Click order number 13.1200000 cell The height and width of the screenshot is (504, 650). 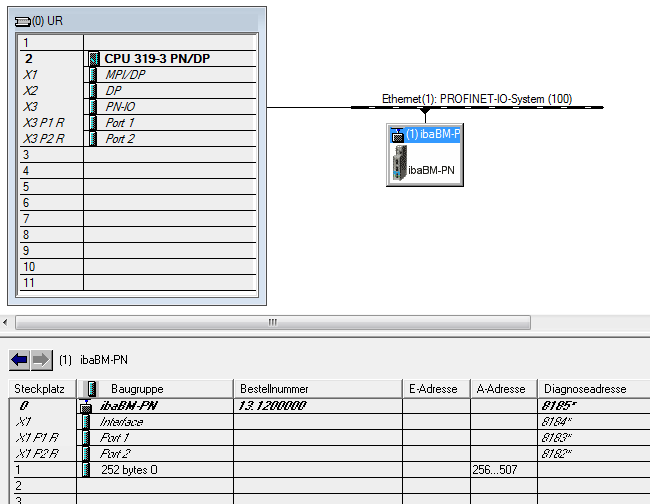click(x=318, y=406)
